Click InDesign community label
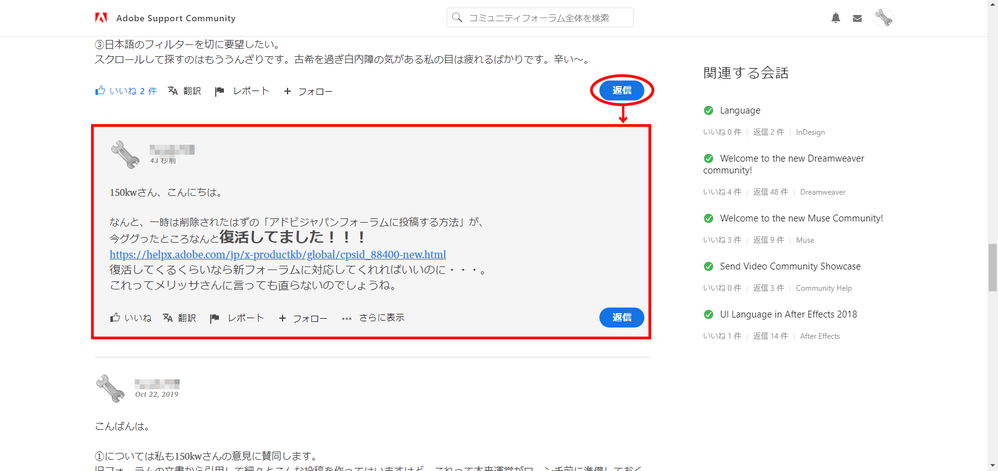Image resolution: width=998 pixels, height=471 pixels. point(810,132)
